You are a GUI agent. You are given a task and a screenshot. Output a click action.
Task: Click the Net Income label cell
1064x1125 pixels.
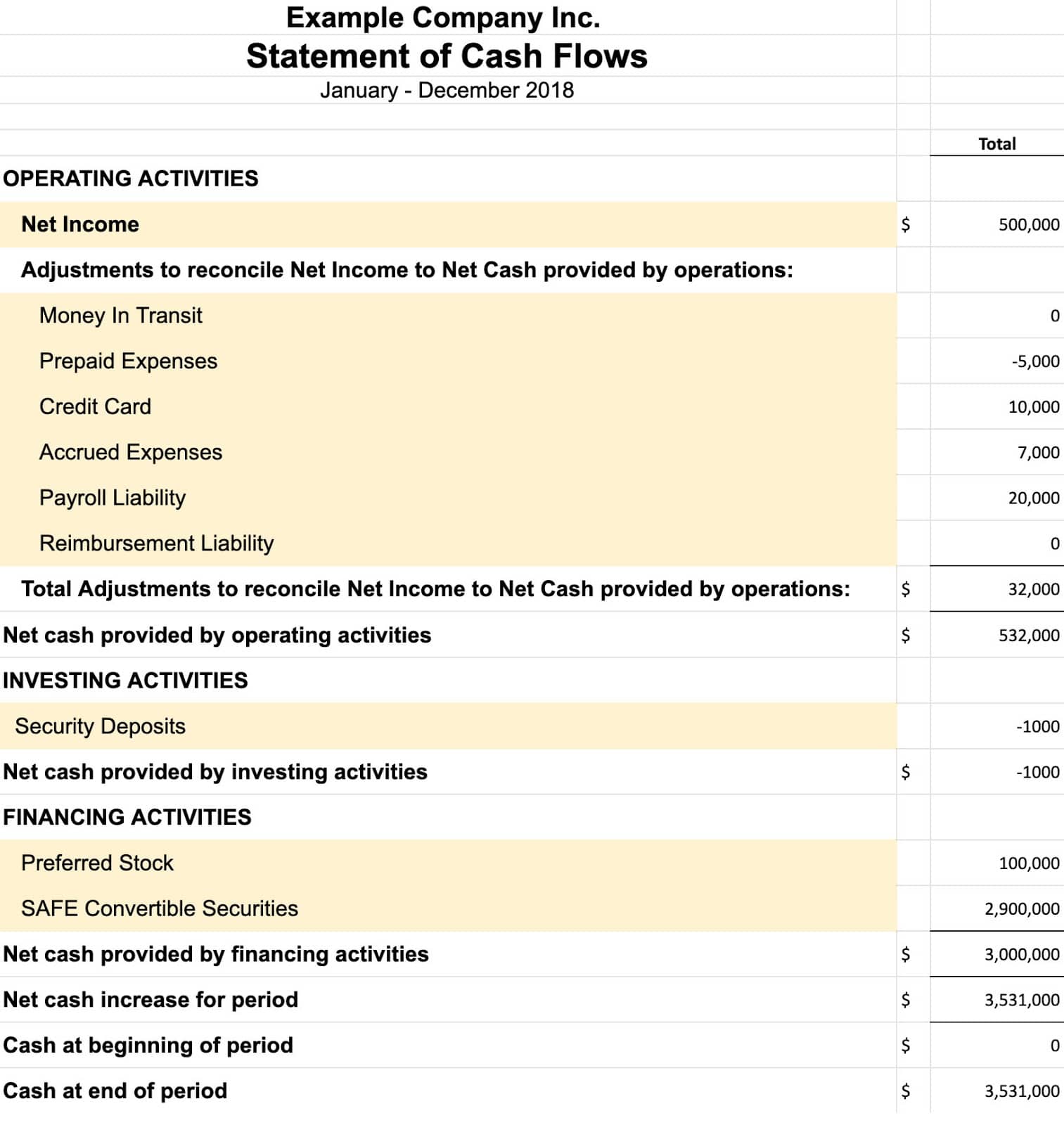tap(80, 224)
